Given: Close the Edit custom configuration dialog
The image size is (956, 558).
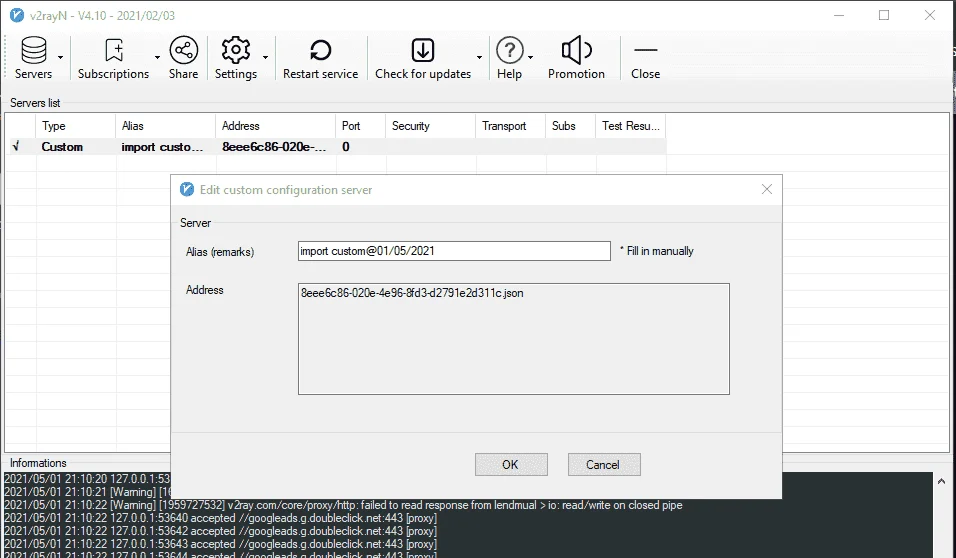Looking at the screenshot, I should (767, 190).
